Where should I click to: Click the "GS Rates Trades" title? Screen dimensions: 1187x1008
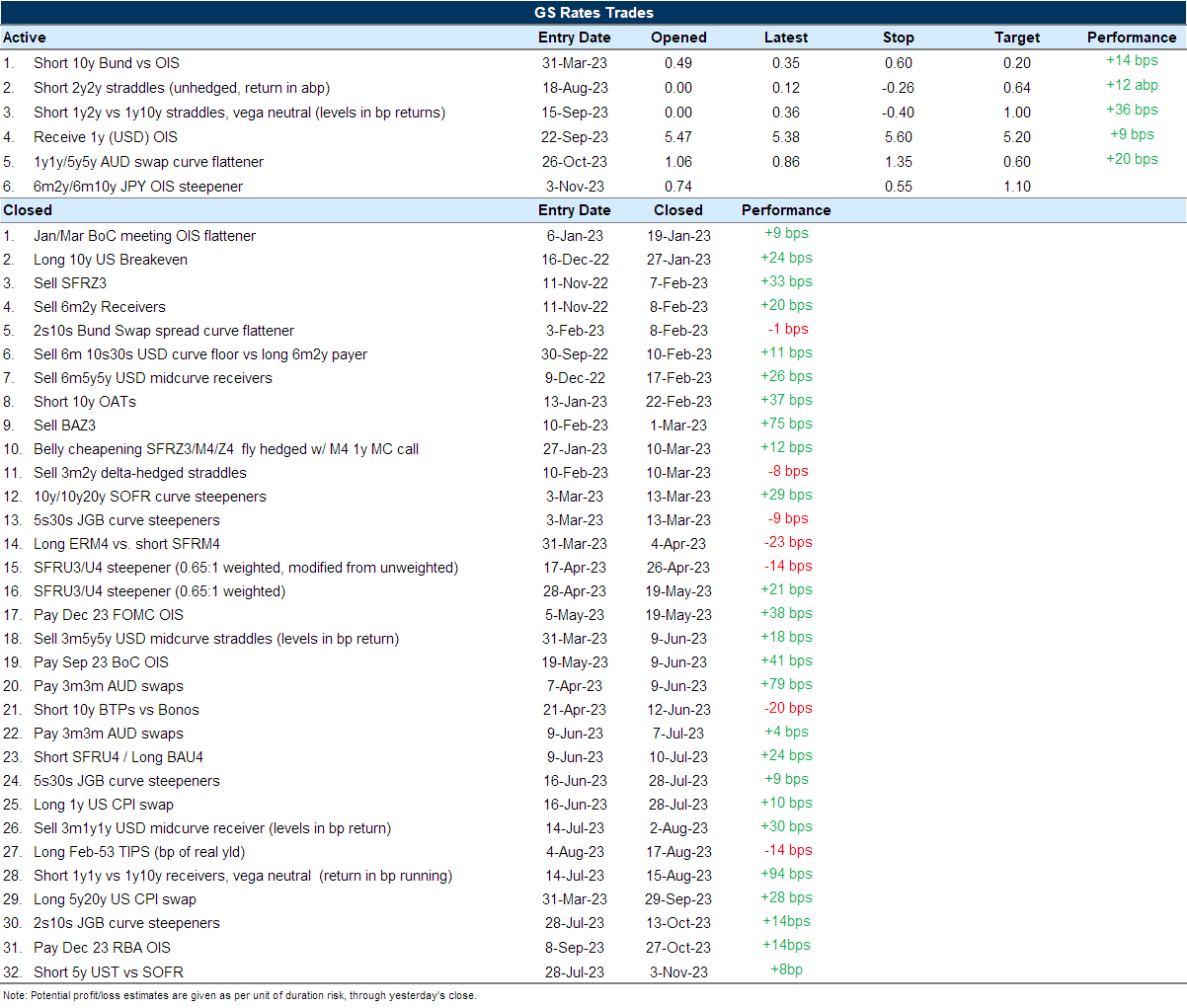pyautogui.click(x=593, y=13)
